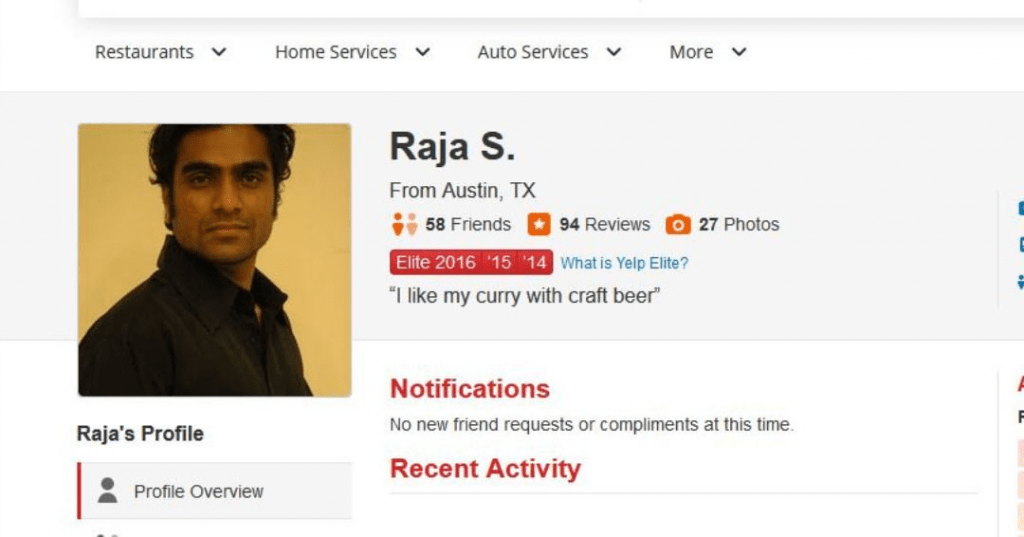Select the Restaurants menu label

(144, 52)
